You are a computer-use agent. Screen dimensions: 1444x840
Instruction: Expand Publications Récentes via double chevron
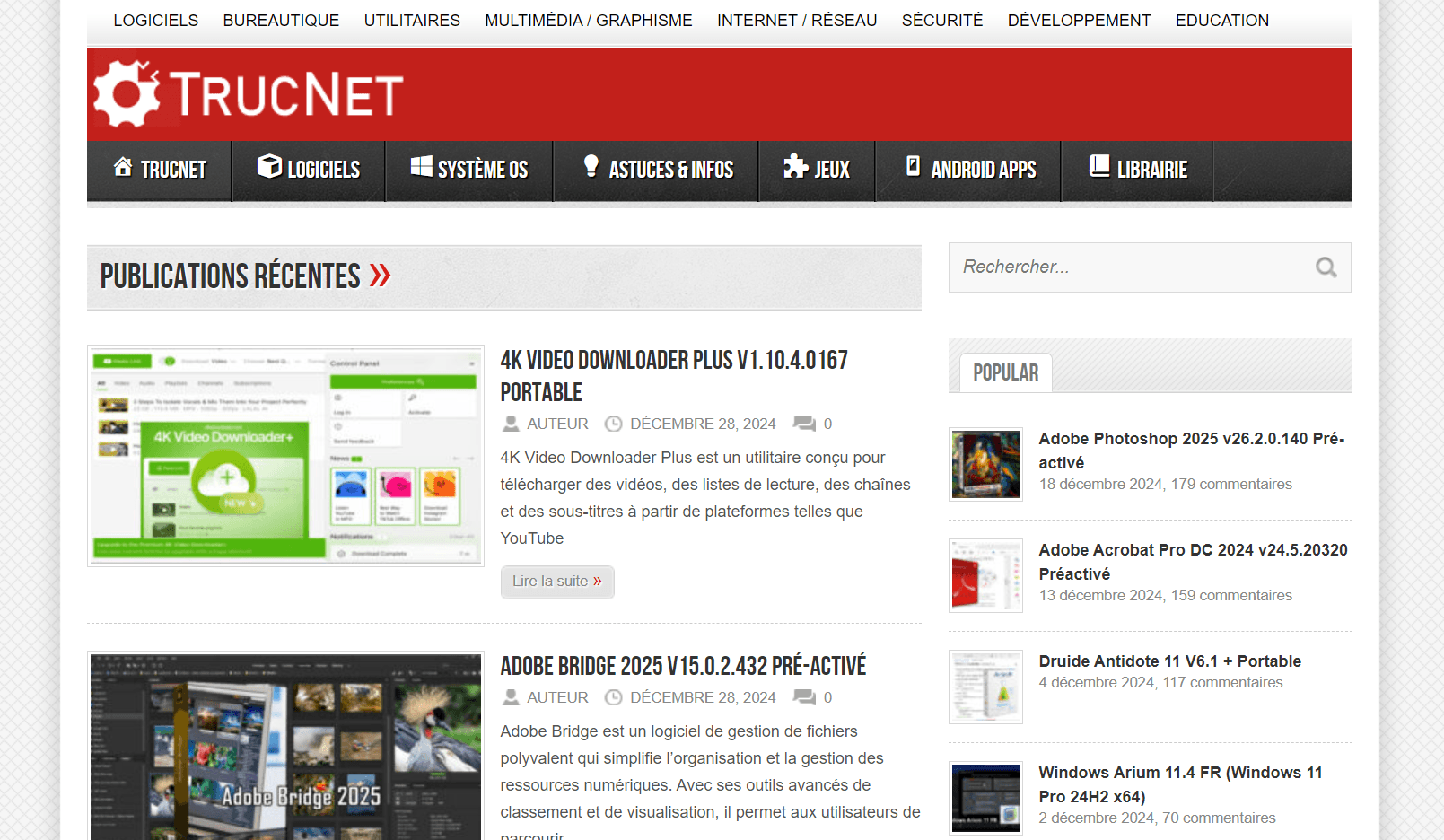click(381, 274)
